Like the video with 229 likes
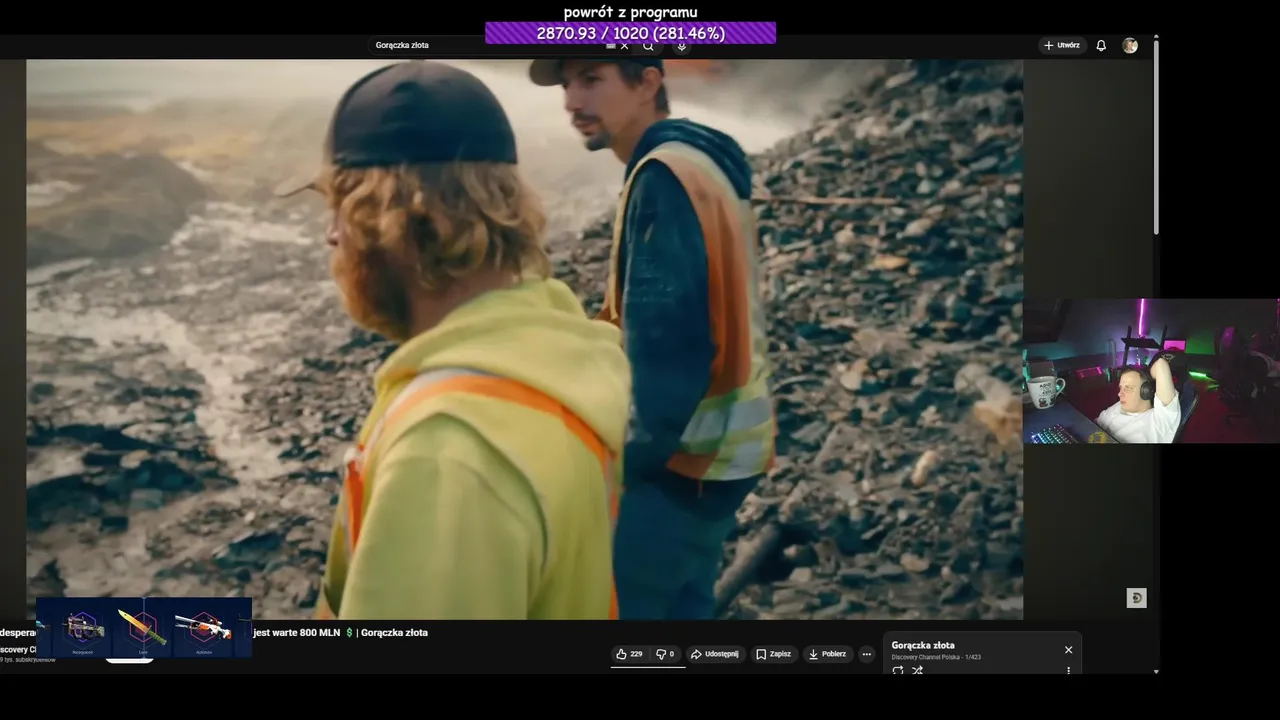This screenshot has height=720, width=1280. 630,654
